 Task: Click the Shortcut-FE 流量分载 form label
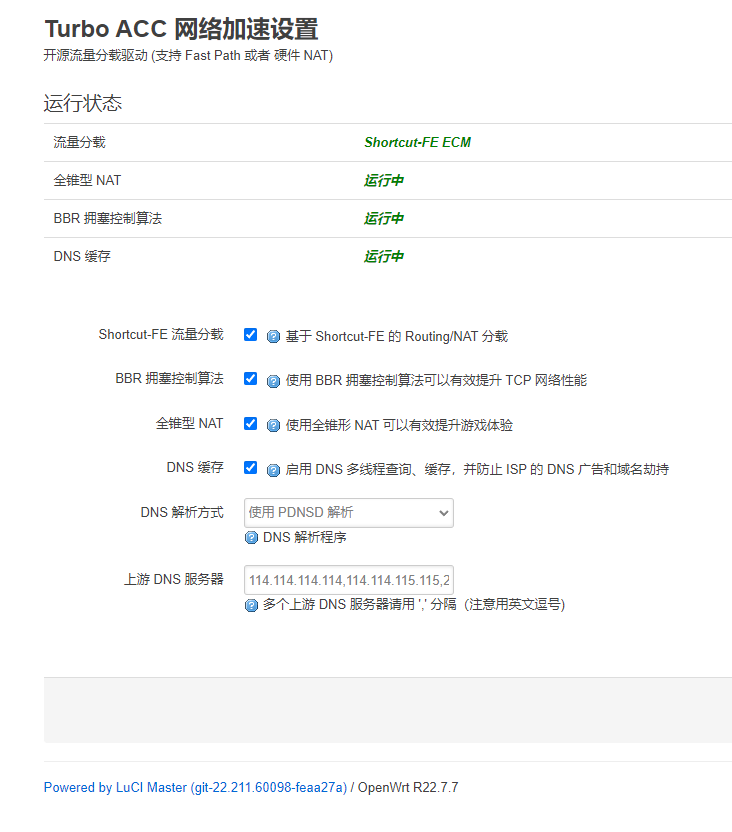pyautogui.click(x=161, y=334)
